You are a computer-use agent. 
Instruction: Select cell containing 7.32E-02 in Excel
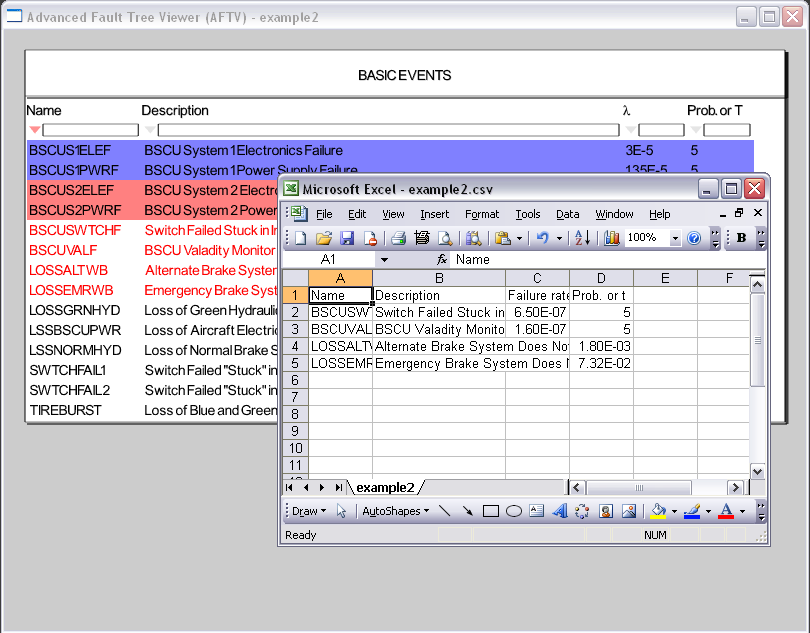(602, 363)
